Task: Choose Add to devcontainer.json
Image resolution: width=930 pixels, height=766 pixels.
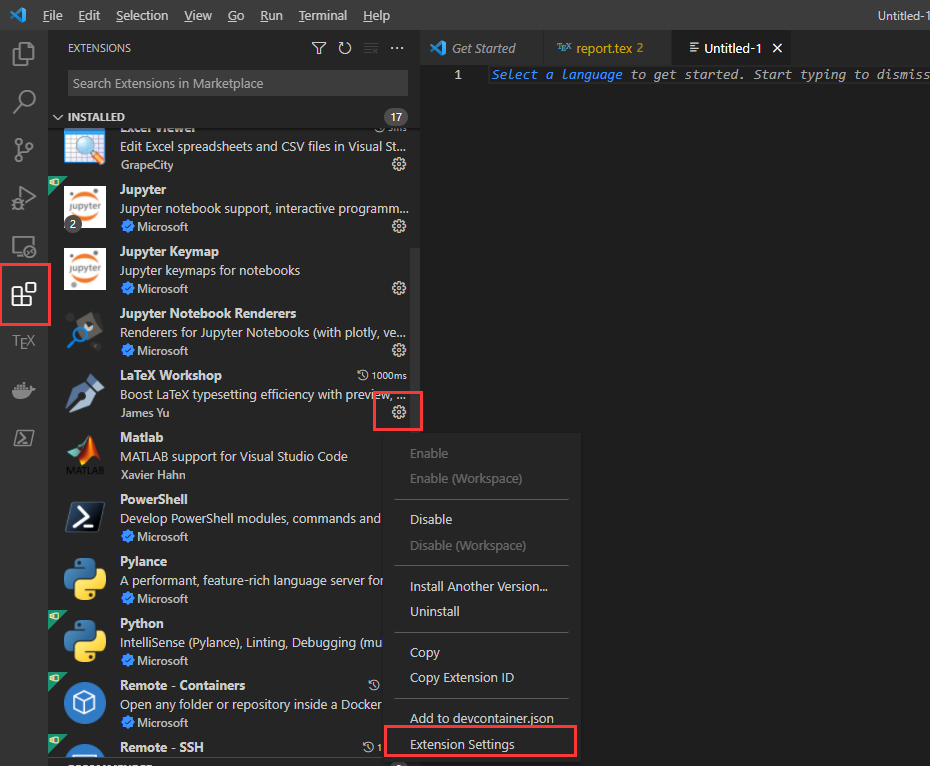Action: tap(482, 718)
